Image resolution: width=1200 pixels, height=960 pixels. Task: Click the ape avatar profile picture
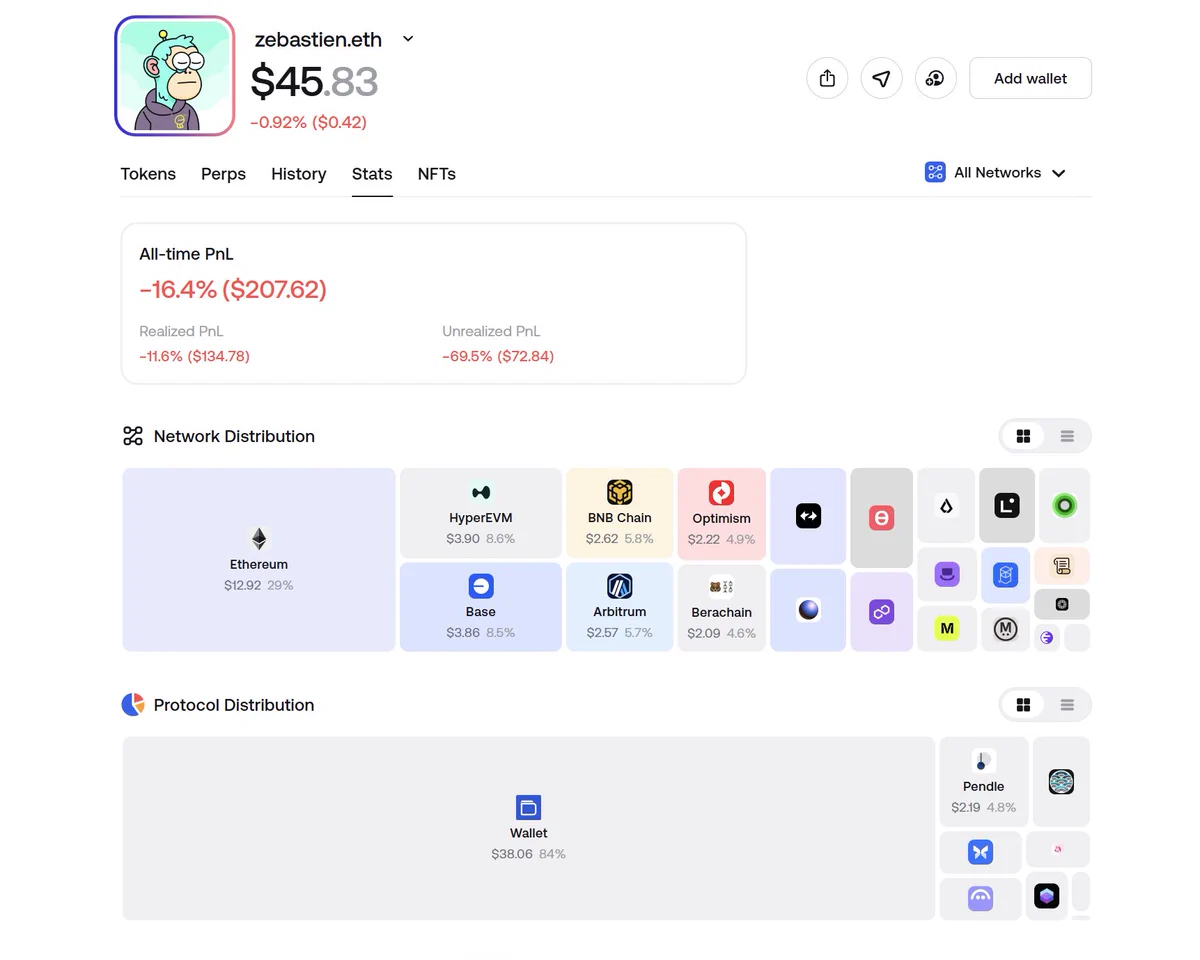[x=175, y=75]
